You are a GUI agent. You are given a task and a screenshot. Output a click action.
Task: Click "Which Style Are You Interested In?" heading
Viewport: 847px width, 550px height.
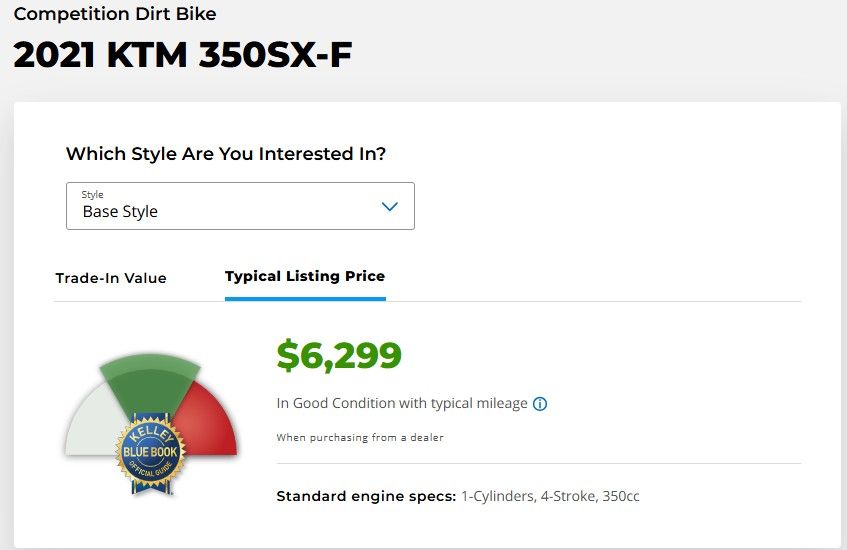[x=226, y=154]
